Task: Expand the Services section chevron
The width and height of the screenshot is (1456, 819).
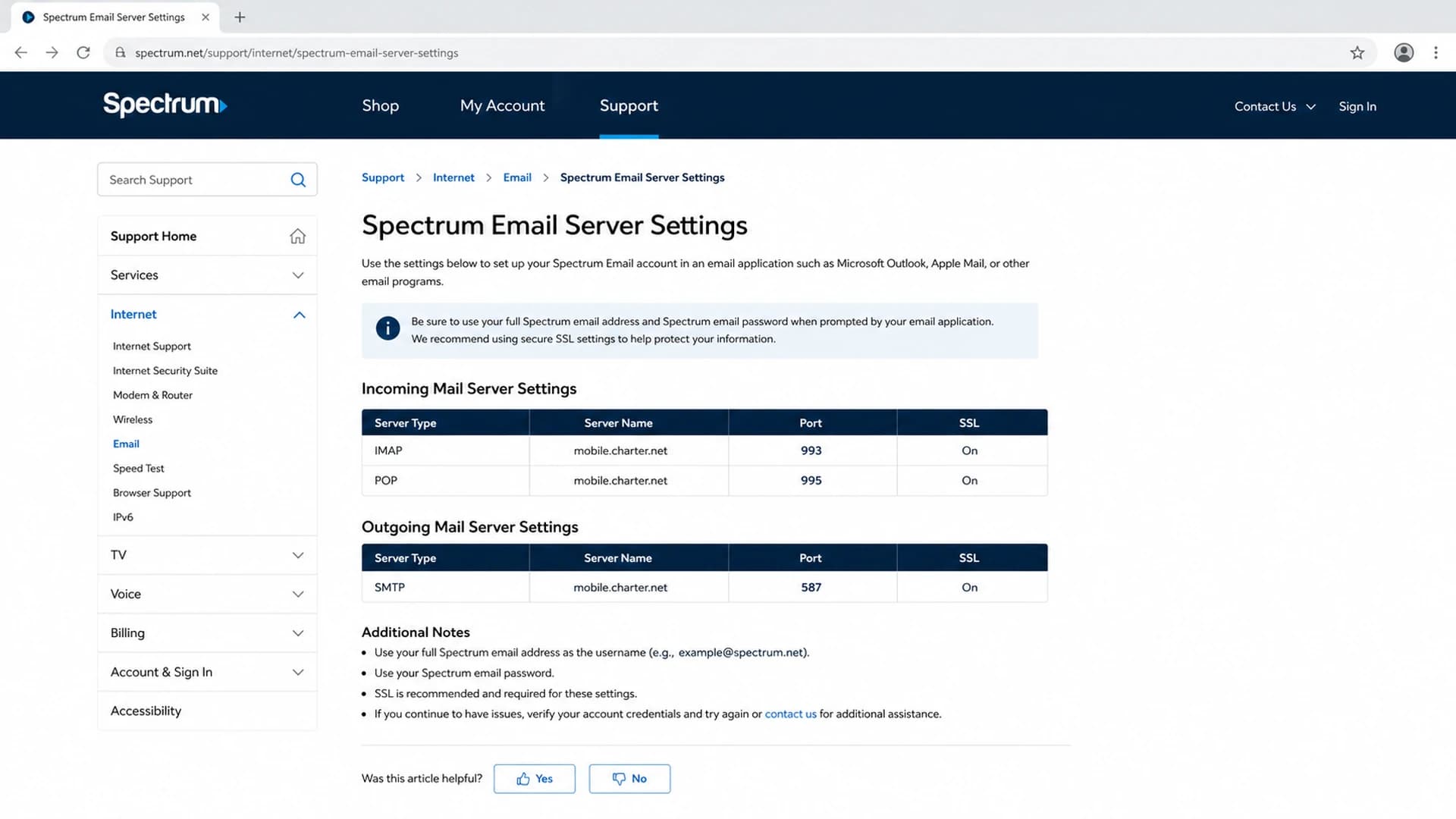Action: point(298,275)
